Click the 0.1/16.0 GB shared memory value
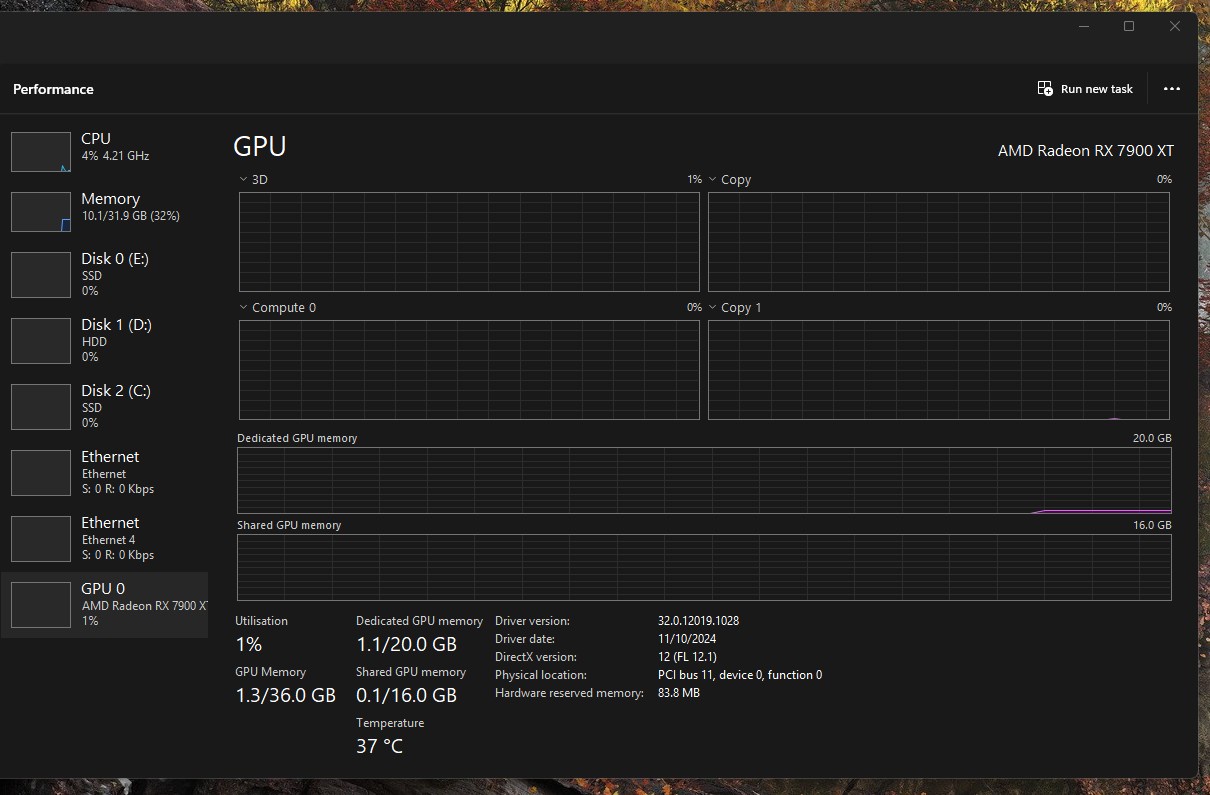The width and height of the screenshot is (1210, 795). [406, 695]
